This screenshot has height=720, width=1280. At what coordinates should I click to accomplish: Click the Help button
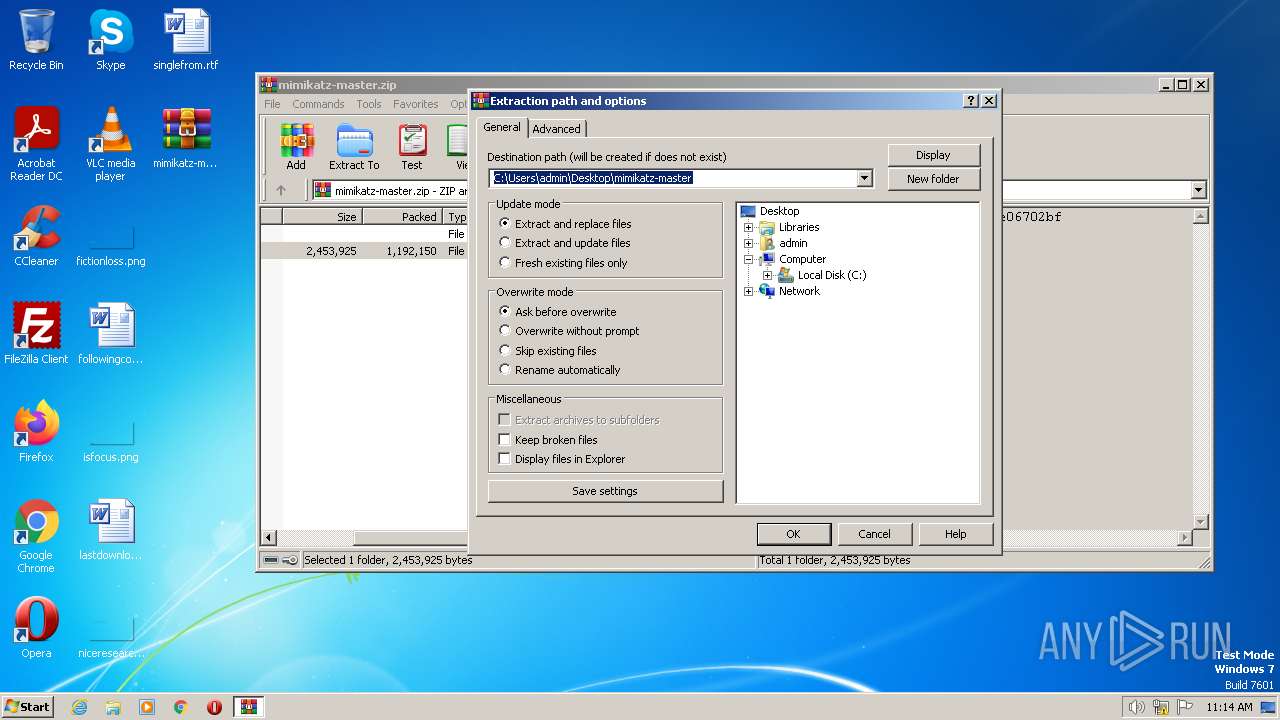[x=955, y=534]
